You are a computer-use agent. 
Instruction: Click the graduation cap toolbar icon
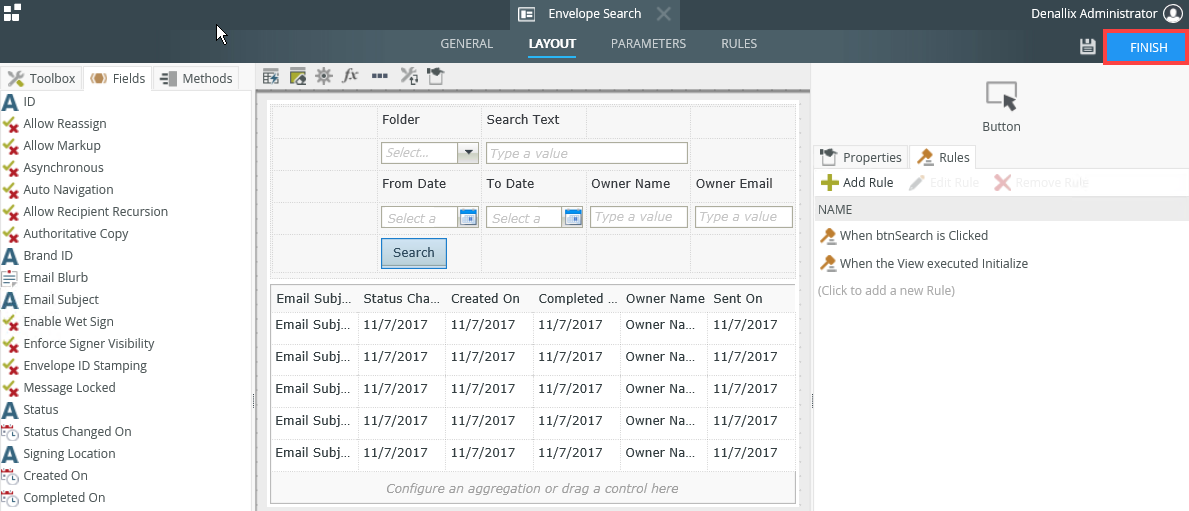pos(435,76)
